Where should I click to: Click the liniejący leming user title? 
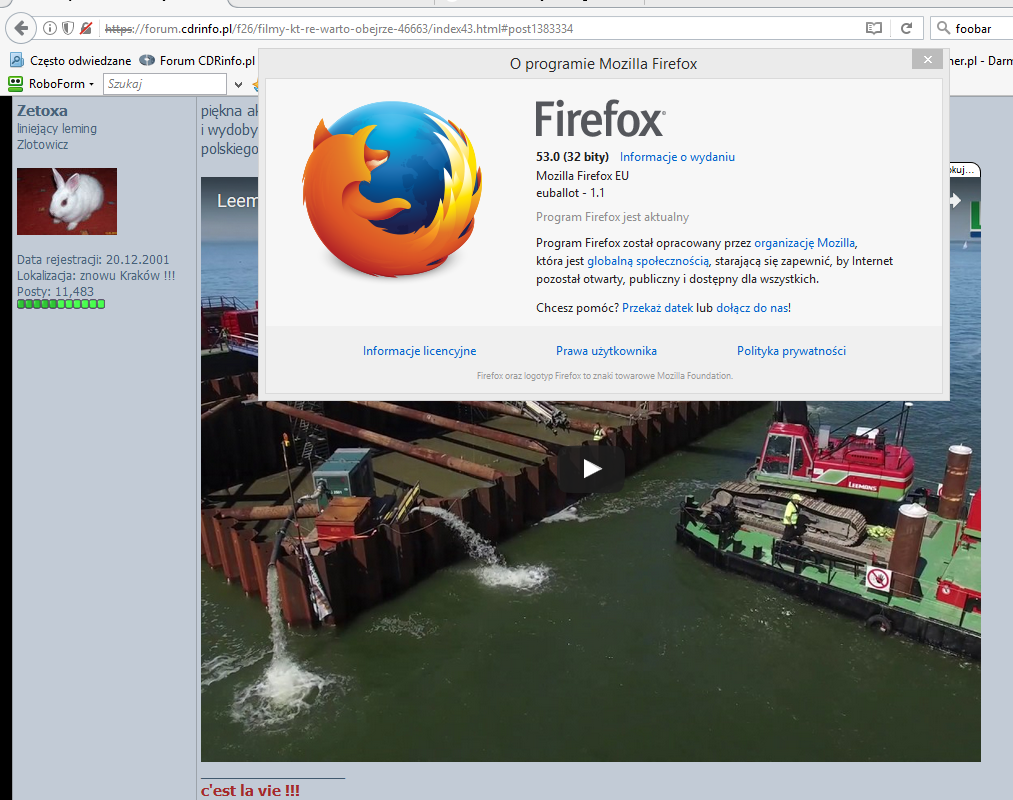point(57,129)
